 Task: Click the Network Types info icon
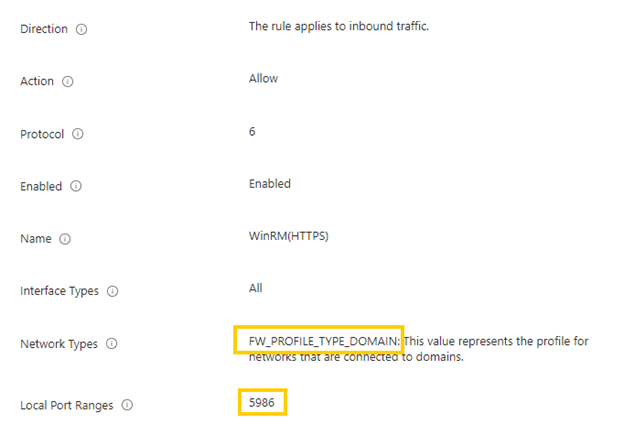[111, 344]
